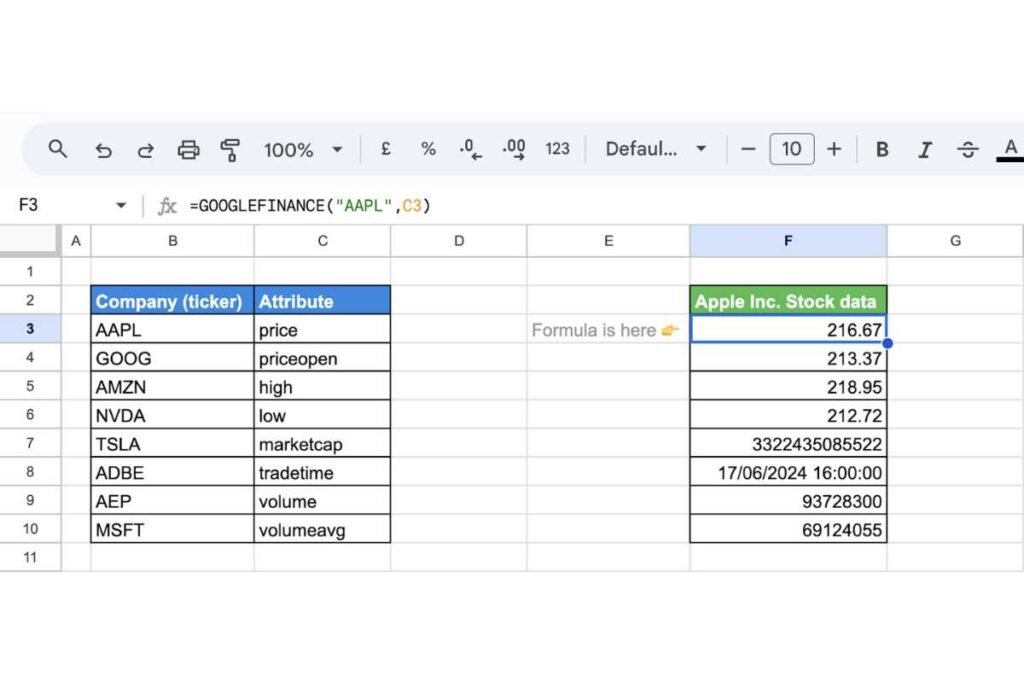Select row 7 header

[30, 444]
